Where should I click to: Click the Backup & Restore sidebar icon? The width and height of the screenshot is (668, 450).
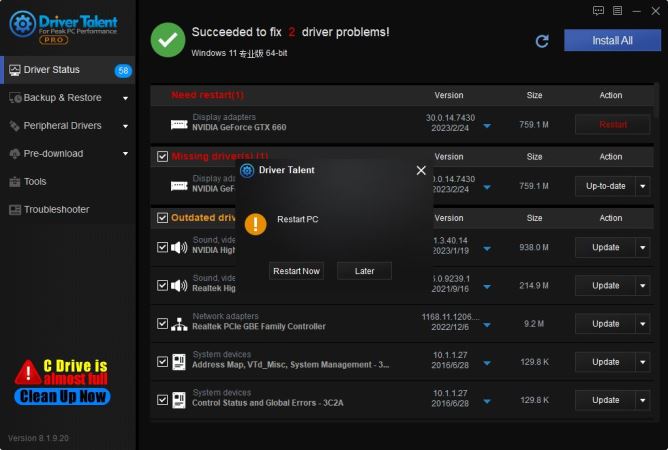15,98
